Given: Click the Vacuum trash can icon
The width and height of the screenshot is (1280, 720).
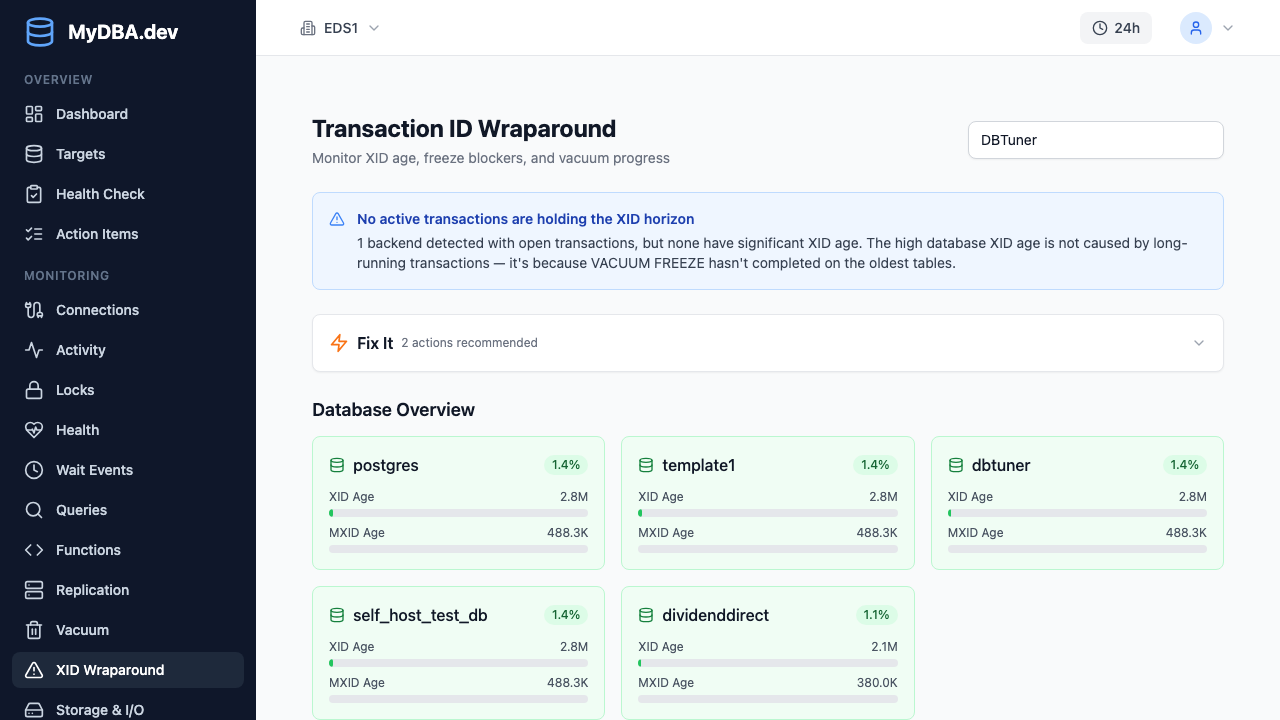Looking at the screenshot, I should click(x=34, y=630).
